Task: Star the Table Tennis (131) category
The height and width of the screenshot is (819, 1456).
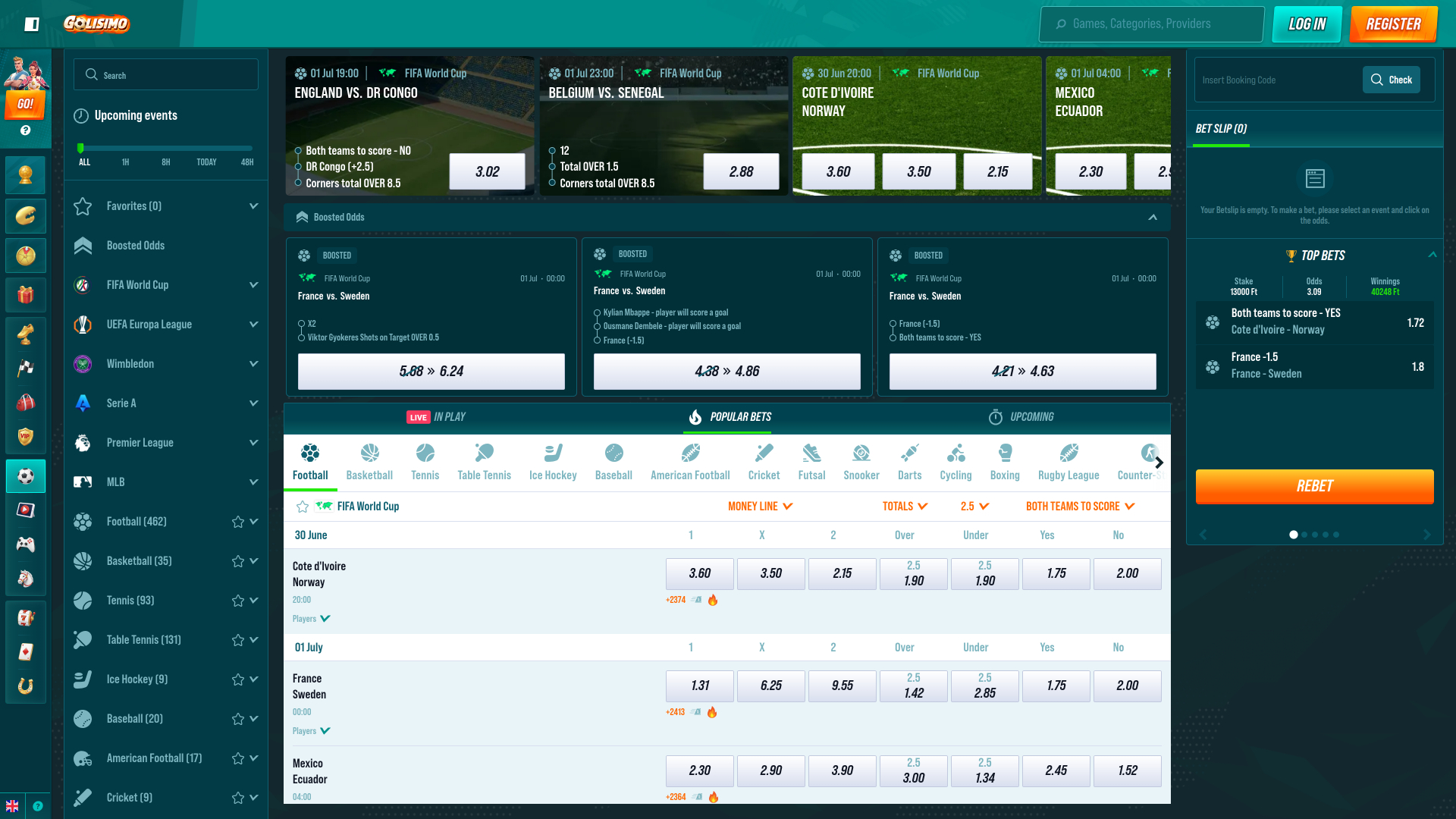Action: 238,640
